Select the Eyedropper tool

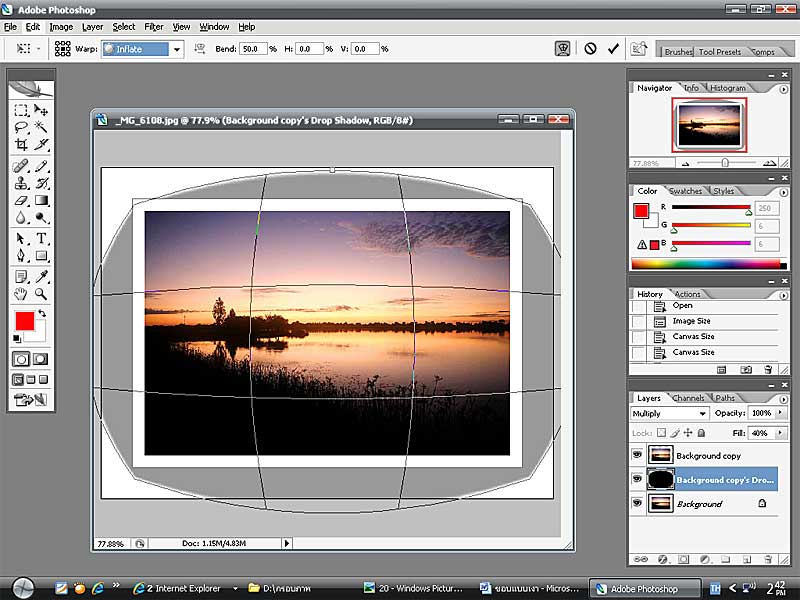point(41,277)
